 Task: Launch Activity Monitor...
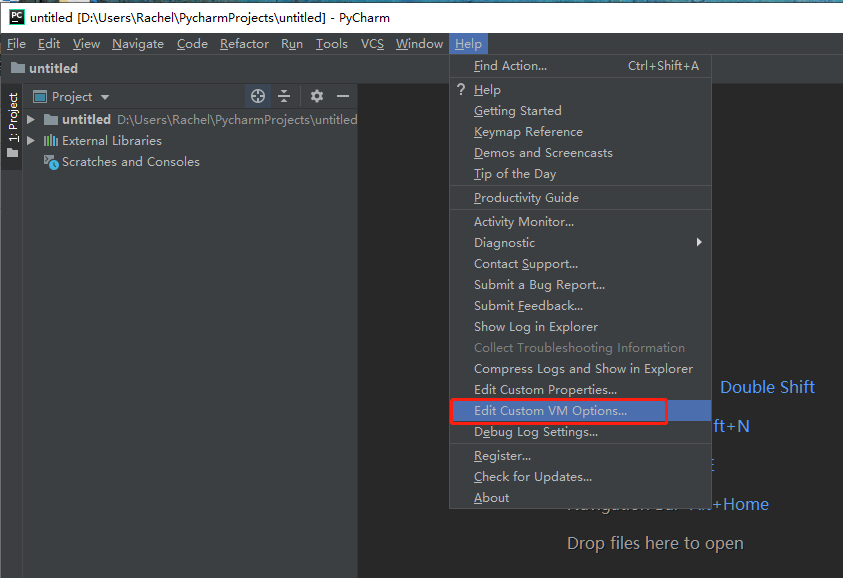(581, 222)
